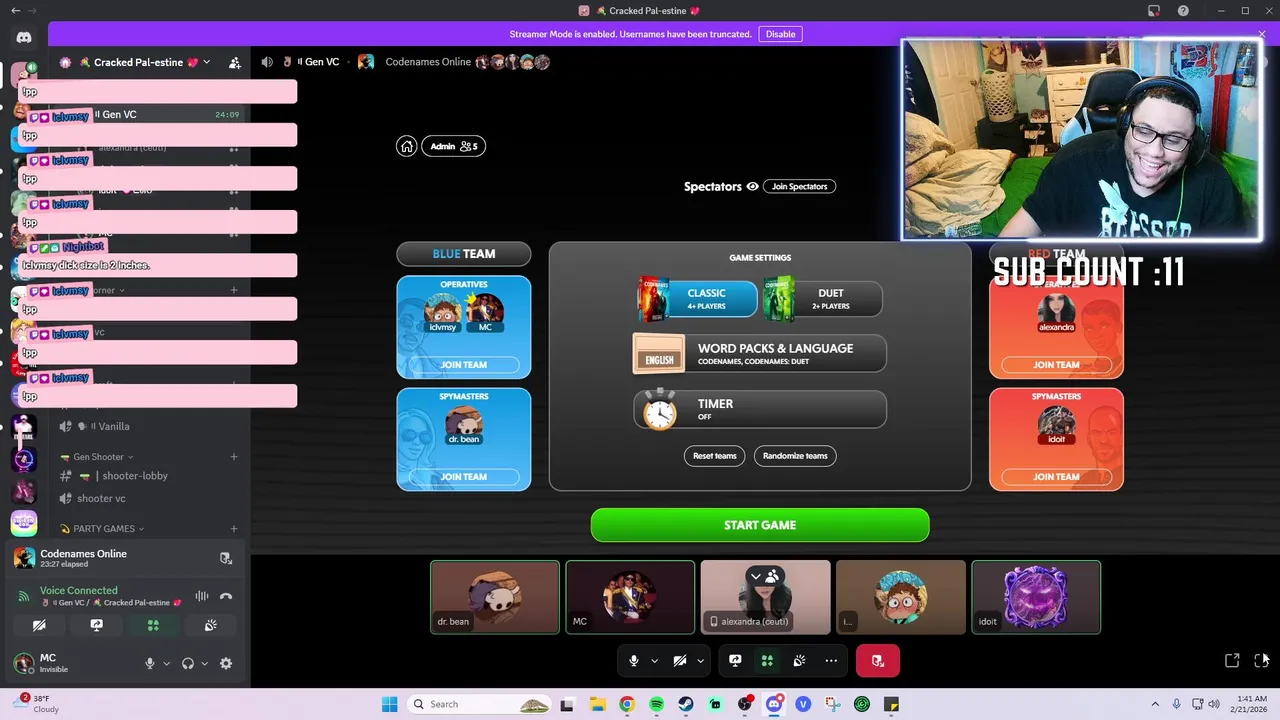Select Classic 4+ players game mode
Viewport: 1280px width, 720px height.
pyautogui.click(x=698, y=299)
